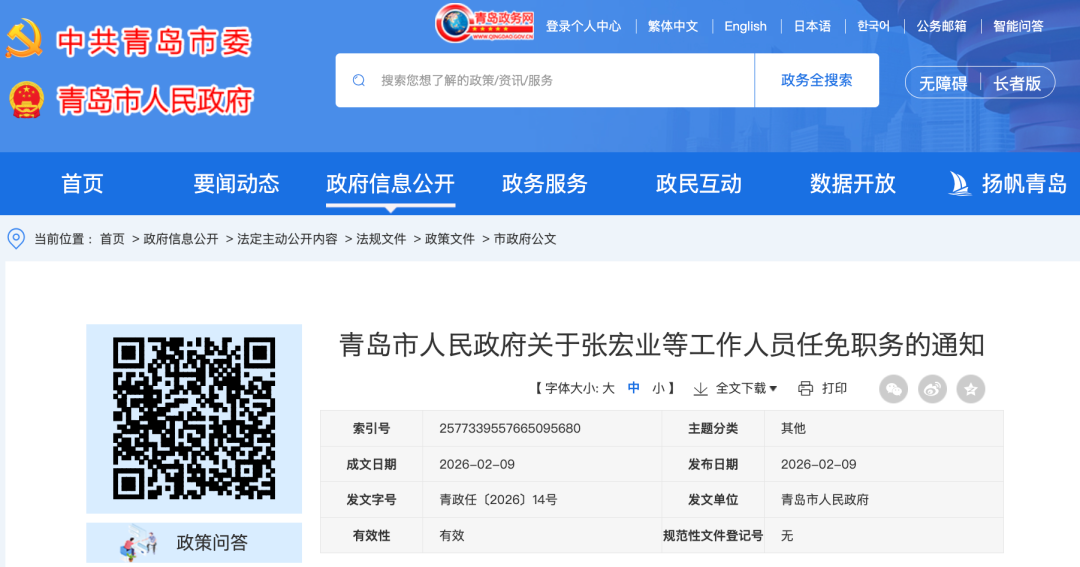Screen dimensions: 1080x567
Task: Click 法规文件 in the breadcrumb
Action: (381, 239)
